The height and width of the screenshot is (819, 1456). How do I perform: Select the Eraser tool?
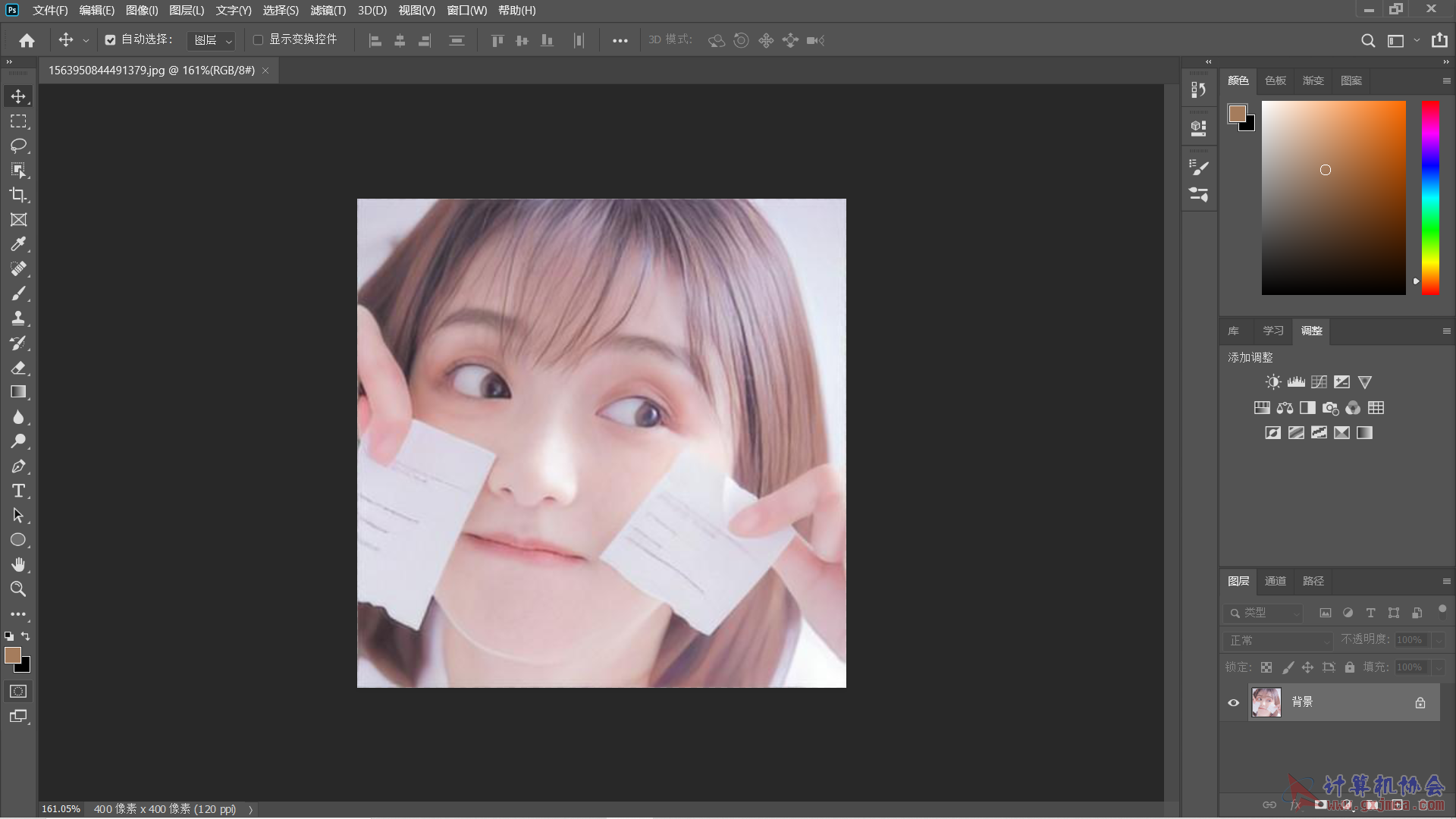click(18, 368)
